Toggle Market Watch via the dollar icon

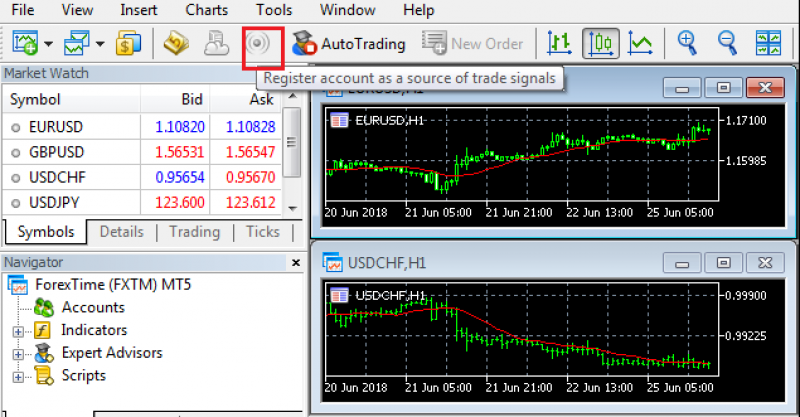128,43
